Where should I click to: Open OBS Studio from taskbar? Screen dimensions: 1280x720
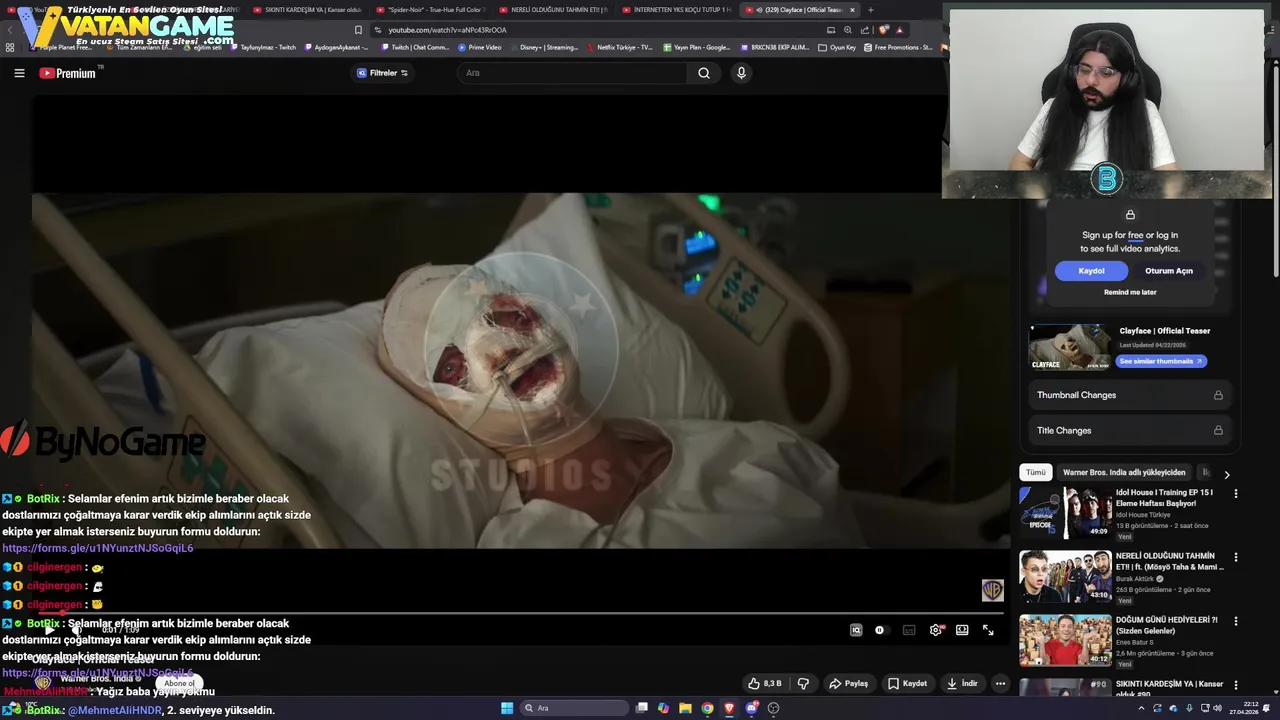773,708
